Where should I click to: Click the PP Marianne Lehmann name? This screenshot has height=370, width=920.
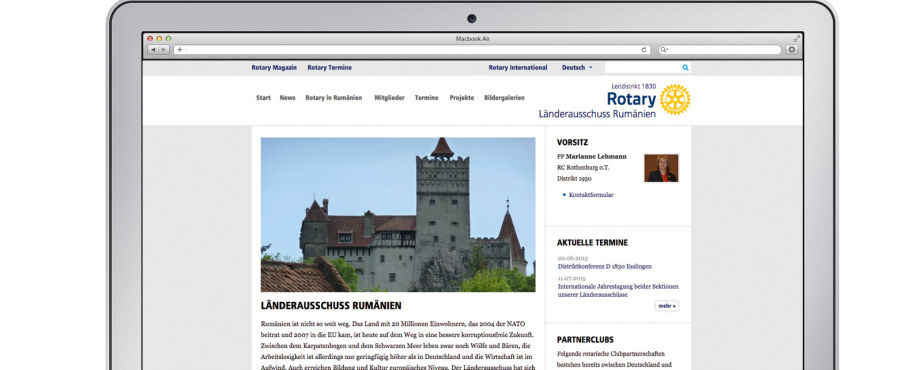click(592, 157)
